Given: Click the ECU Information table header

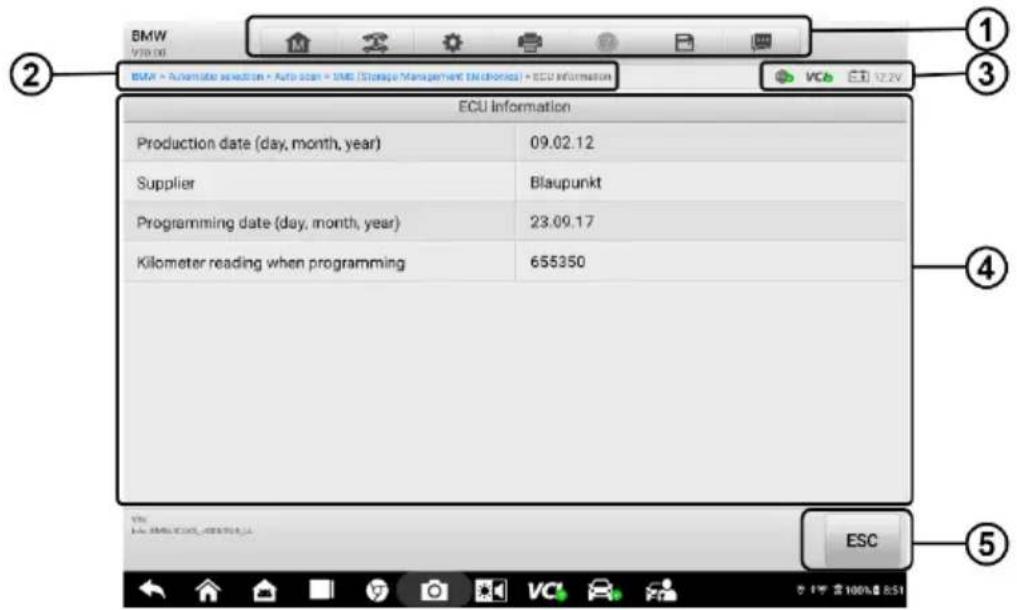Looking at the screenshot, I should pyautogui.click(x=514, y=106).
